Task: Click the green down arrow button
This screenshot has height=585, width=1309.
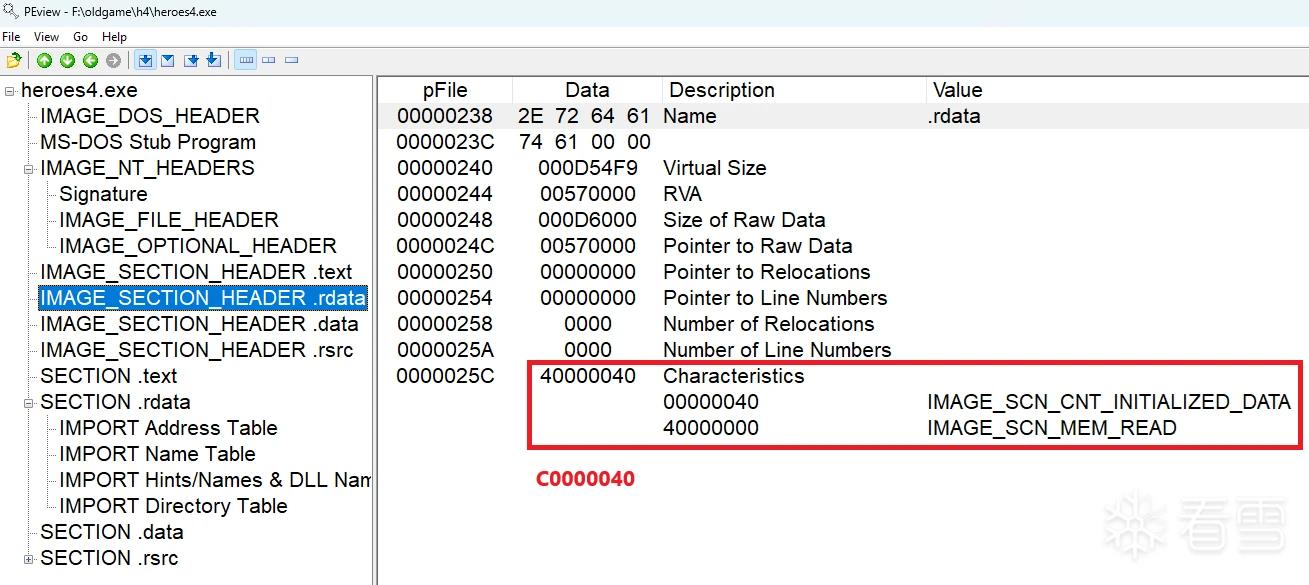Action: (67, 60)
